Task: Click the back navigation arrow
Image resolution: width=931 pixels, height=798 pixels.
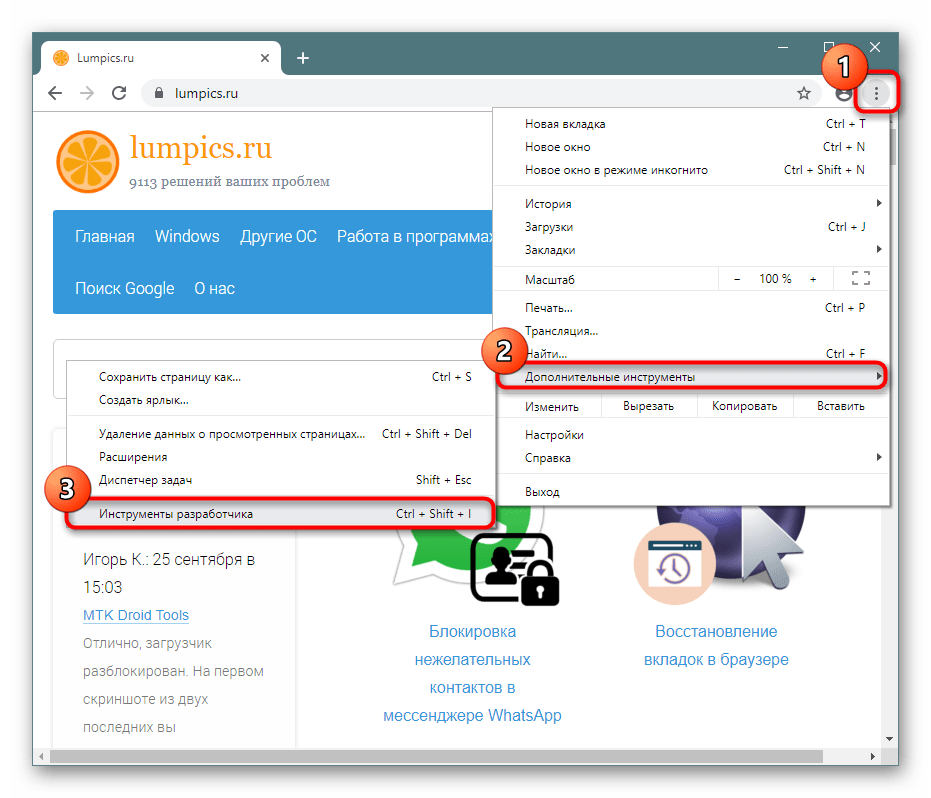Action: 56,93
